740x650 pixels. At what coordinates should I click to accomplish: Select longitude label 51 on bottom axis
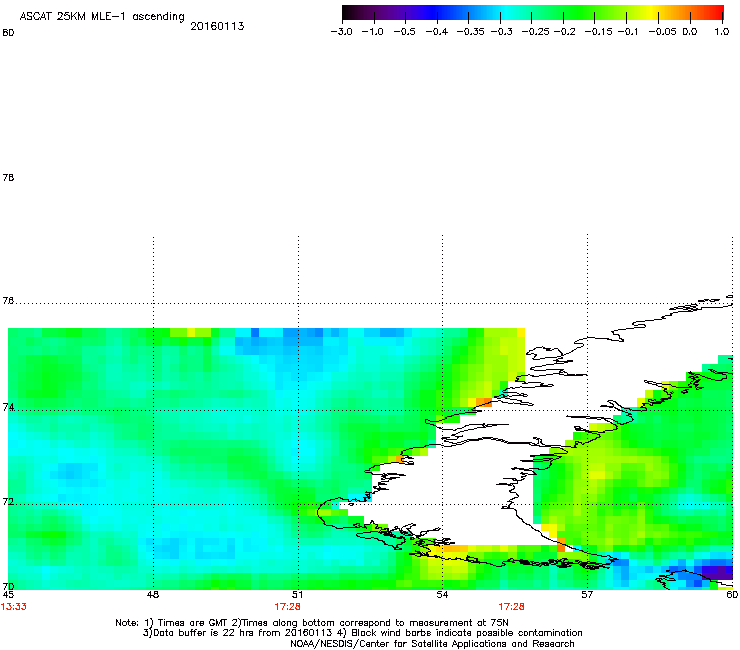pyautogui.click(x=297, y=595)
